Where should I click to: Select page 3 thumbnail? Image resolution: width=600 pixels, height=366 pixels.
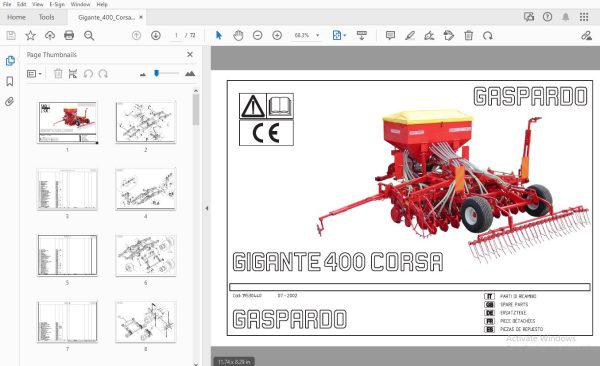[67, 189]
